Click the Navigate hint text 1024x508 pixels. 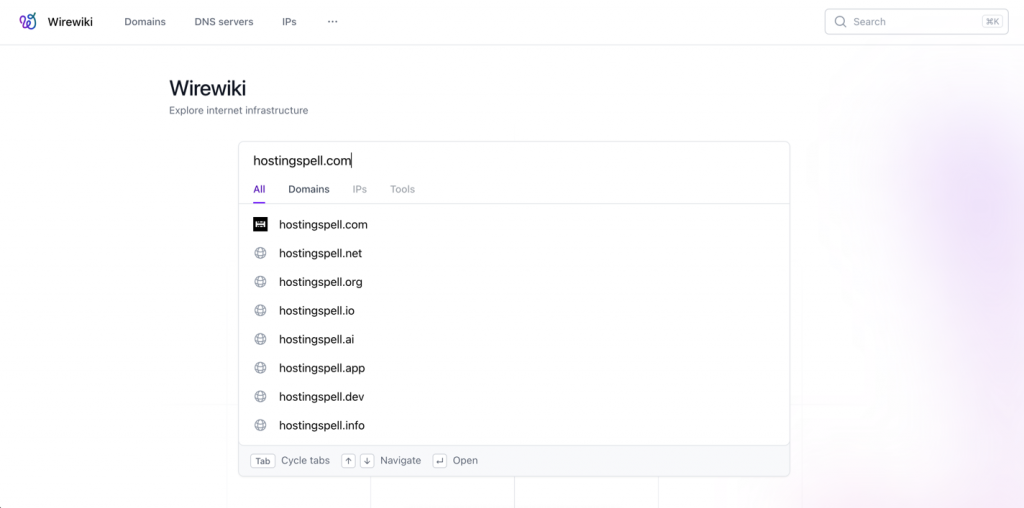(401, 460)
